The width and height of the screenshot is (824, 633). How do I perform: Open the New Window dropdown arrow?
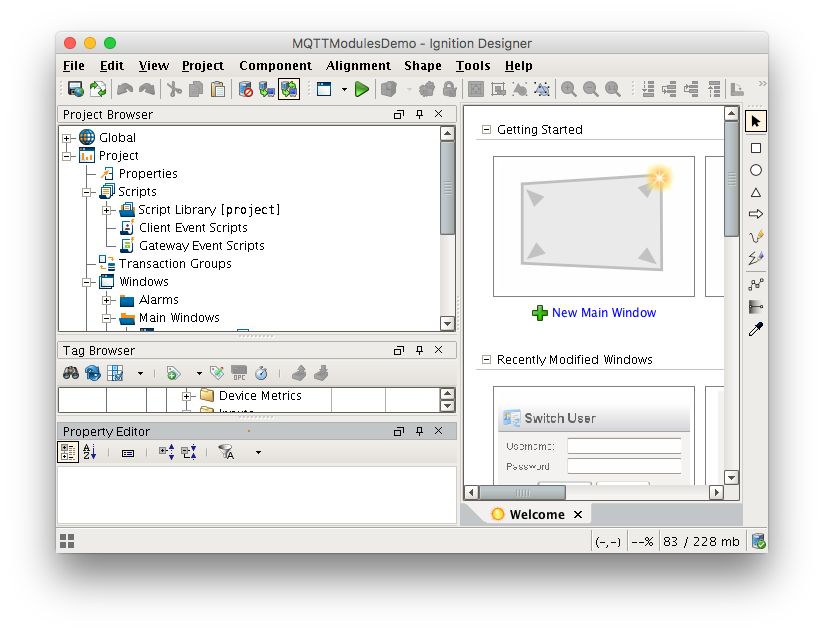pyautogui.click(x=344, y=89)
